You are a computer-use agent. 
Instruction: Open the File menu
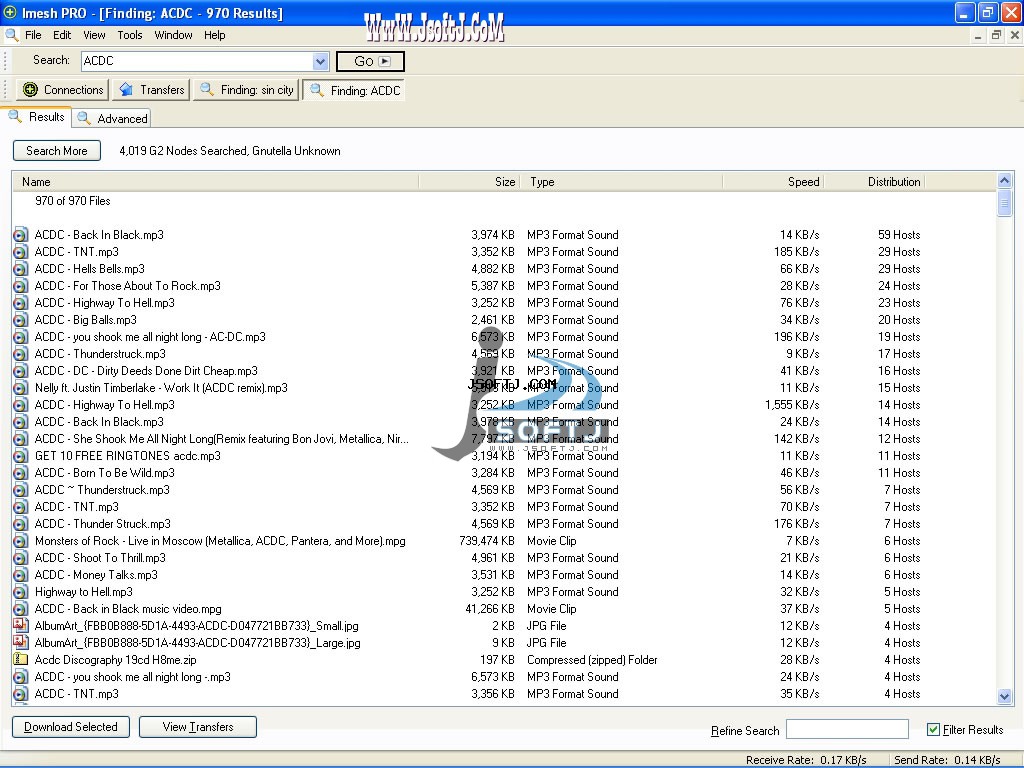pos(33,35)
